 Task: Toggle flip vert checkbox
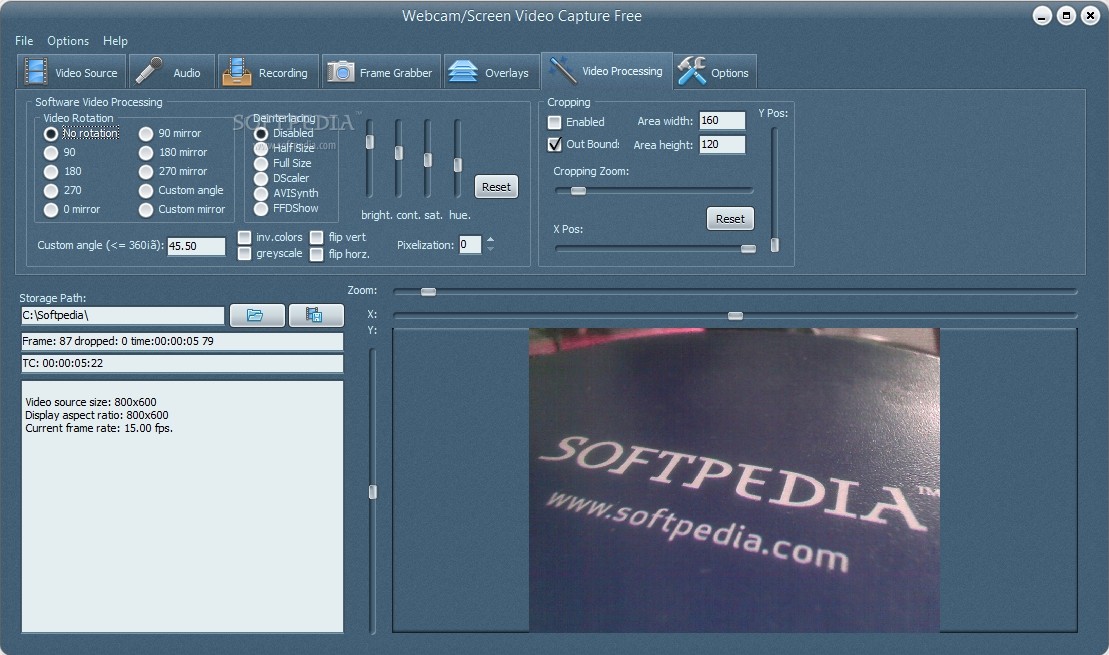click(x=317, y=237)
